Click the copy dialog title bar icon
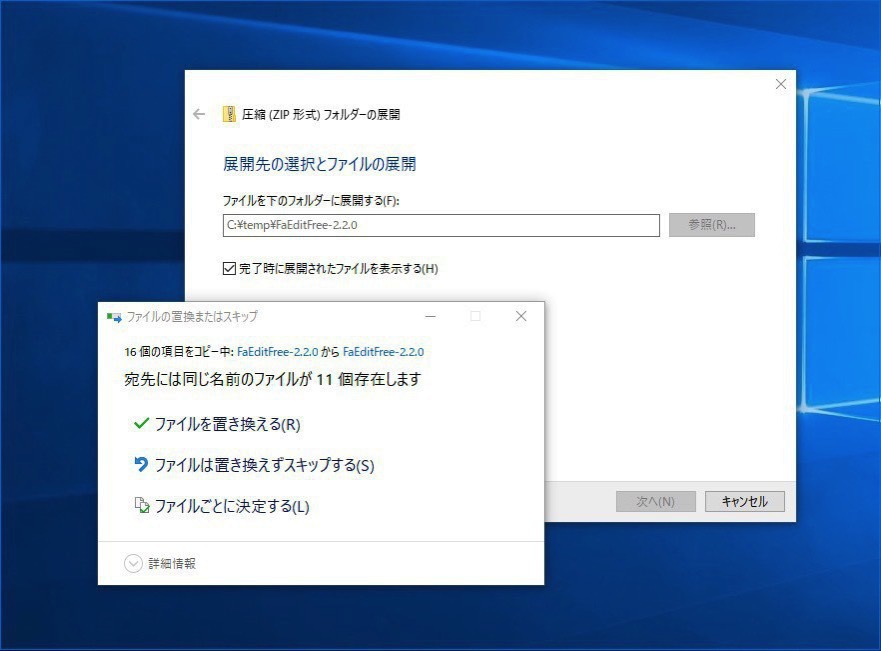The height and width of the screenshot is (651, 881). [114, 317]
